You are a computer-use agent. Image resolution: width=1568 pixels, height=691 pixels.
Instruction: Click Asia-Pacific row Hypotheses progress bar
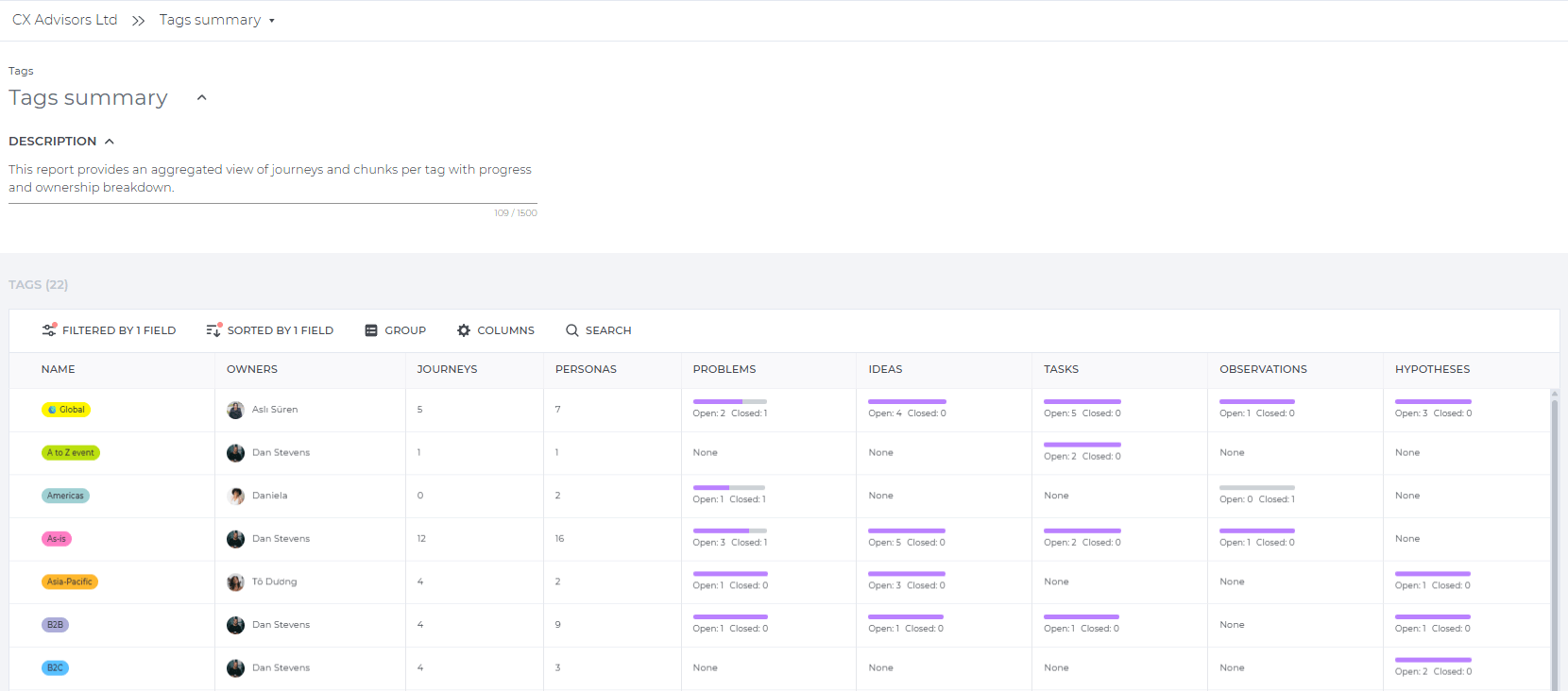(1433, 574)
